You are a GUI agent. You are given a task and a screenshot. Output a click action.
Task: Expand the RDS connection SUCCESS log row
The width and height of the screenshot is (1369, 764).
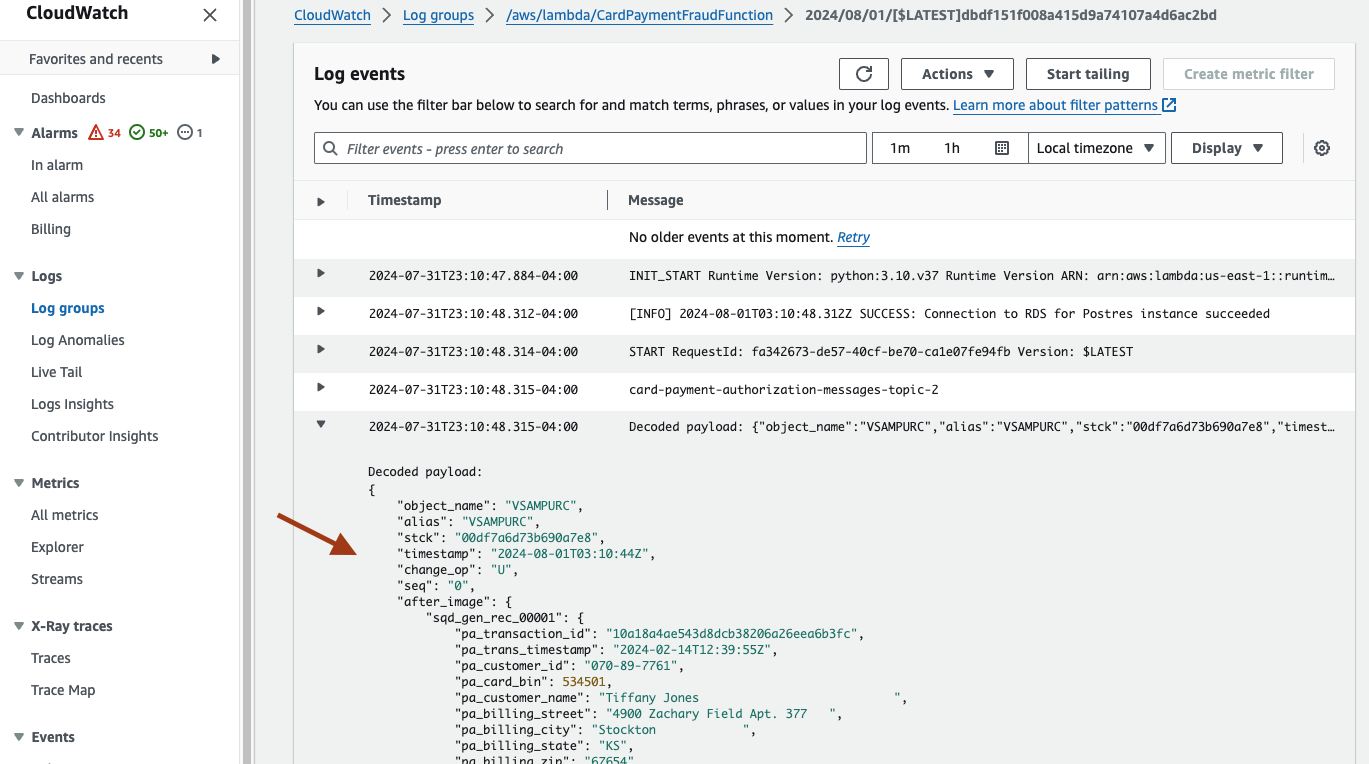[x=321, y=311]
